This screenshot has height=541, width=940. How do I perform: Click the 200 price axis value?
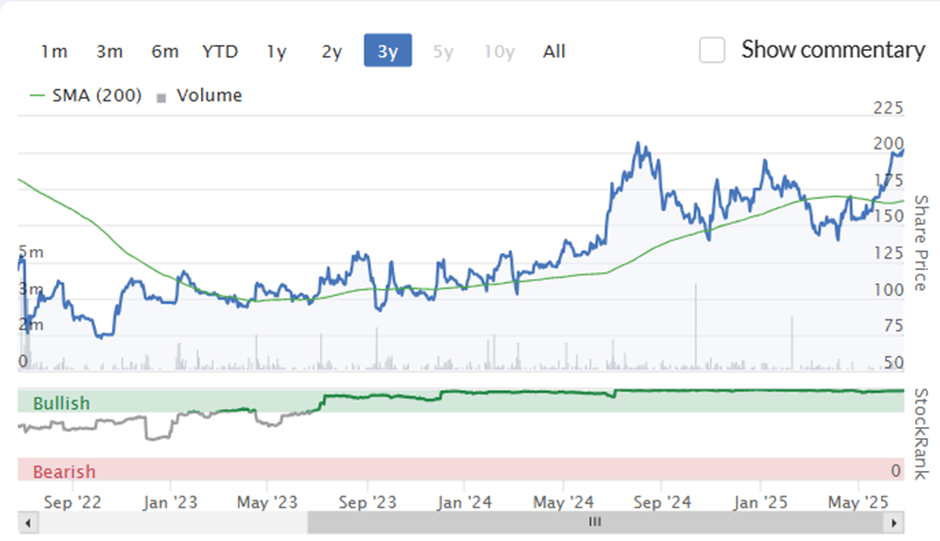(888, 143)
